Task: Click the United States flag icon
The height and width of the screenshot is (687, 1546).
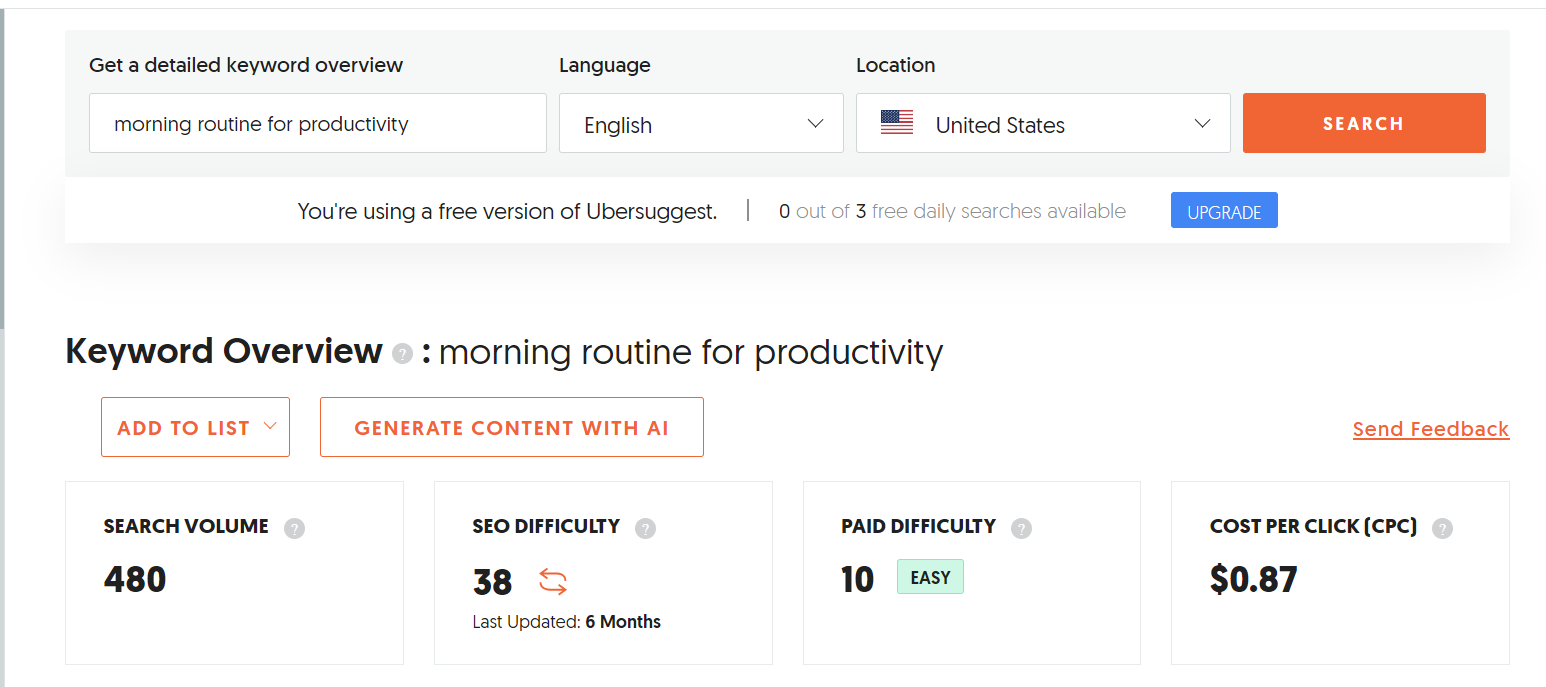Action: pos(897,123)
